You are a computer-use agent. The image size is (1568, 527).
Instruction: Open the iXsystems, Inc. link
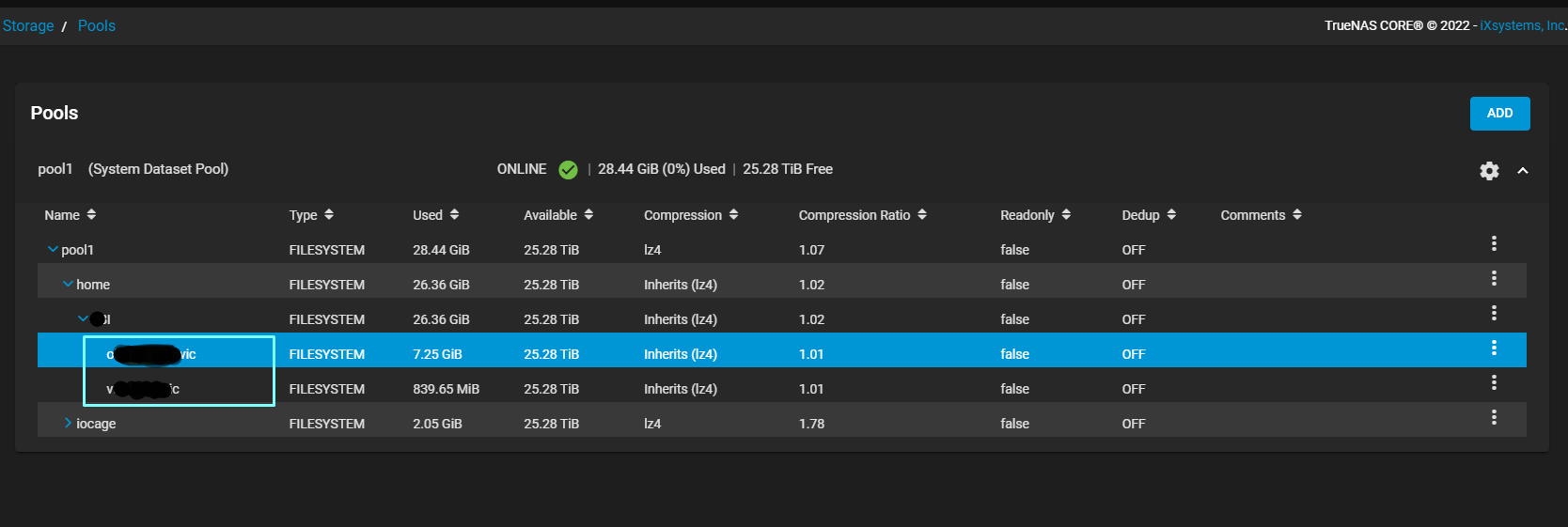1522,26
